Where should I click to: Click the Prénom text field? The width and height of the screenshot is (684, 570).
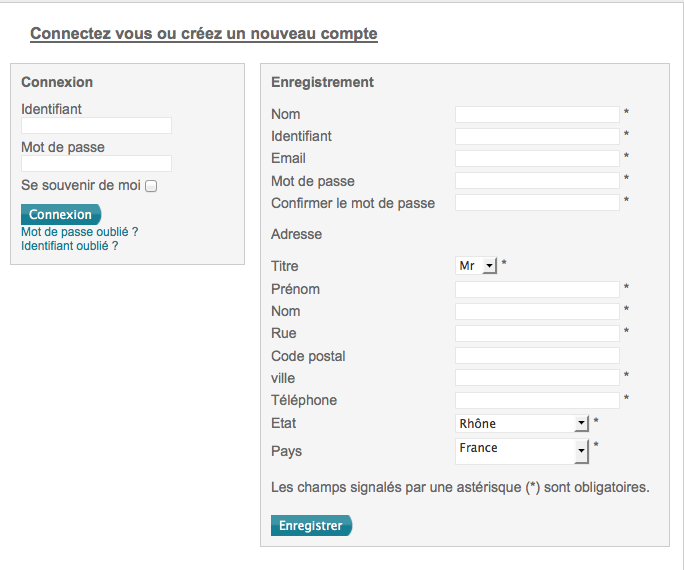click(537, 289)
